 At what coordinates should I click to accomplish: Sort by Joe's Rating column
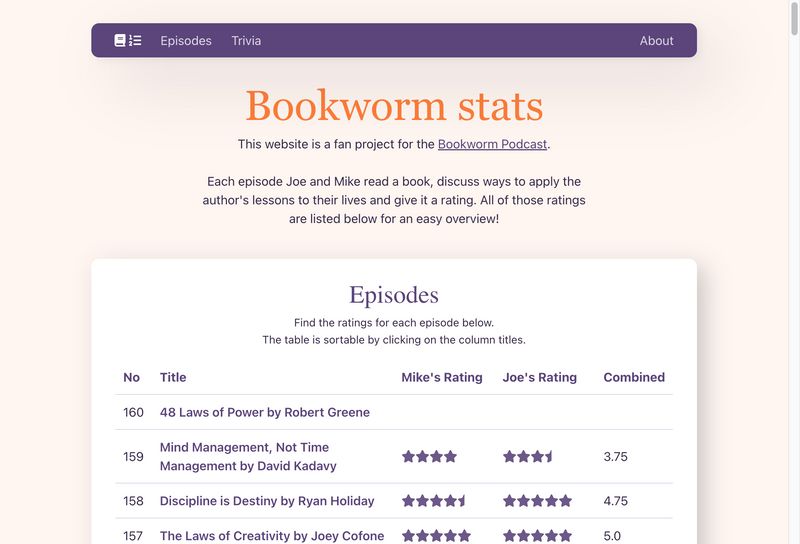tap(539, 377)
